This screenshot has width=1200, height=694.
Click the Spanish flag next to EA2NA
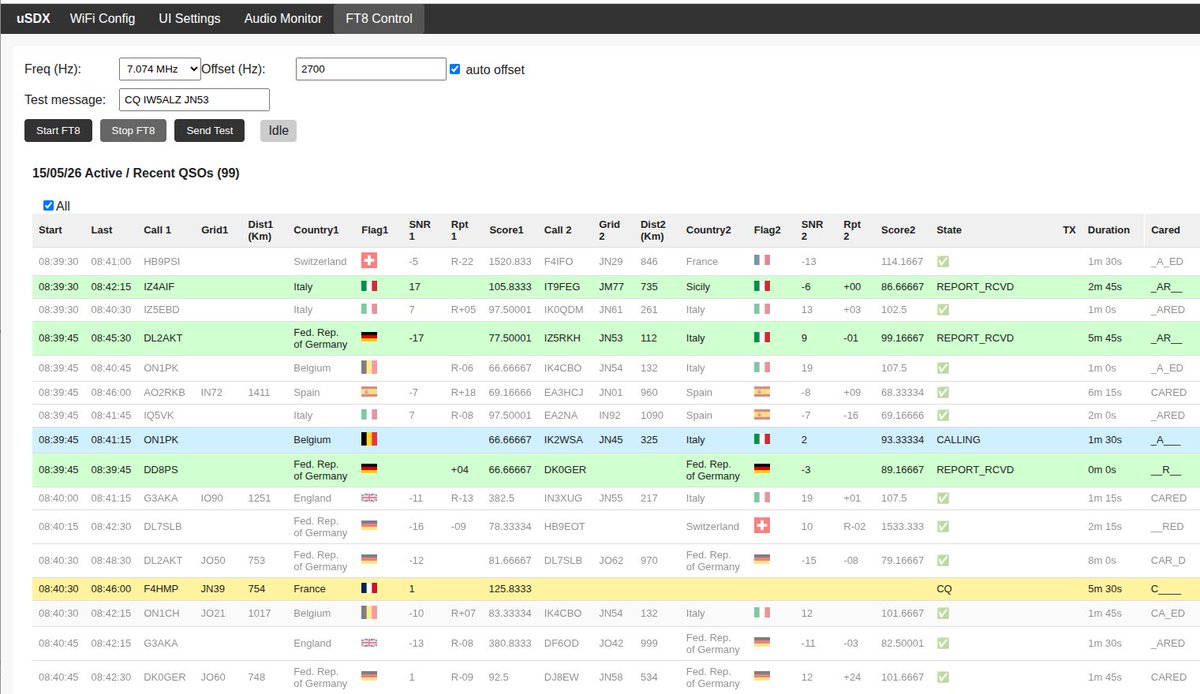(x=762, y=415)
